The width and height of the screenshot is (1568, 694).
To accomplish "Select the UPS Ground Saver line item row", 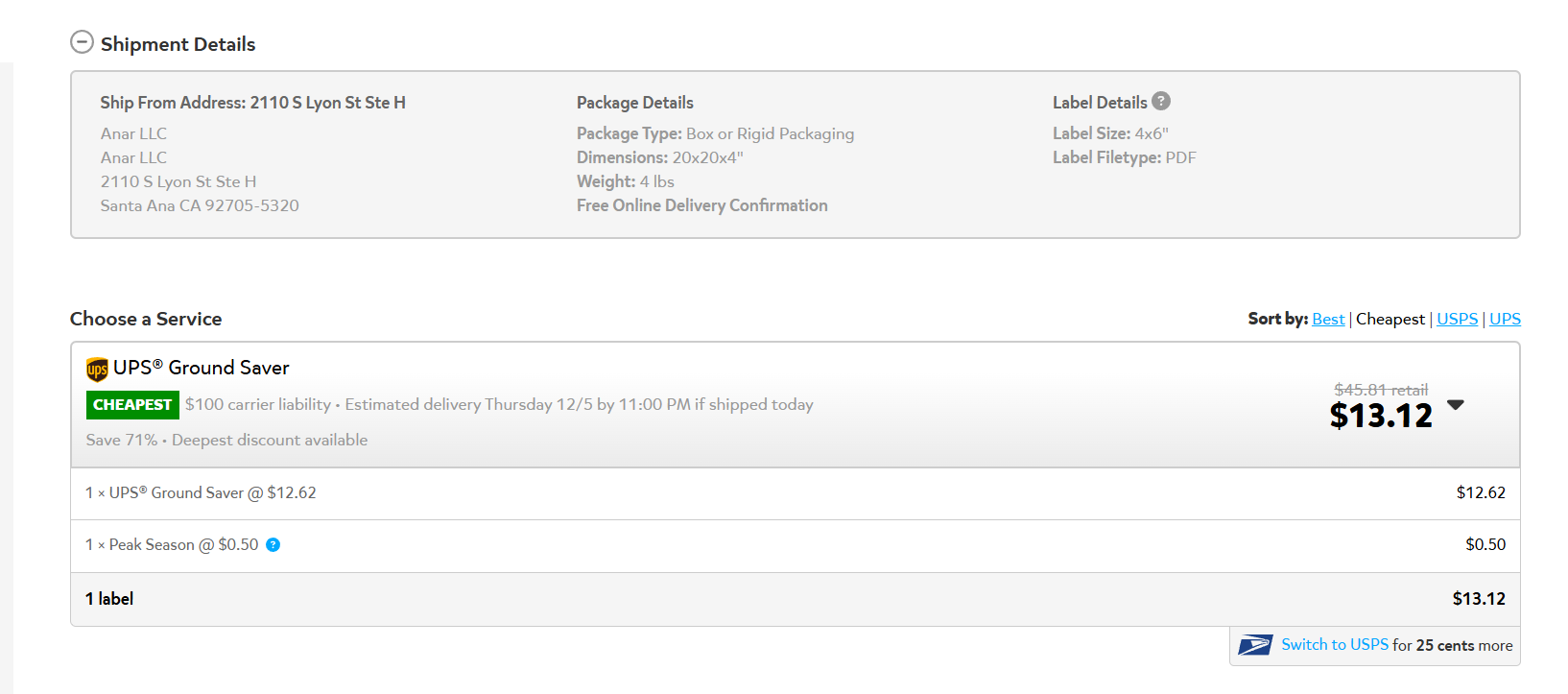I will [796, 493].
